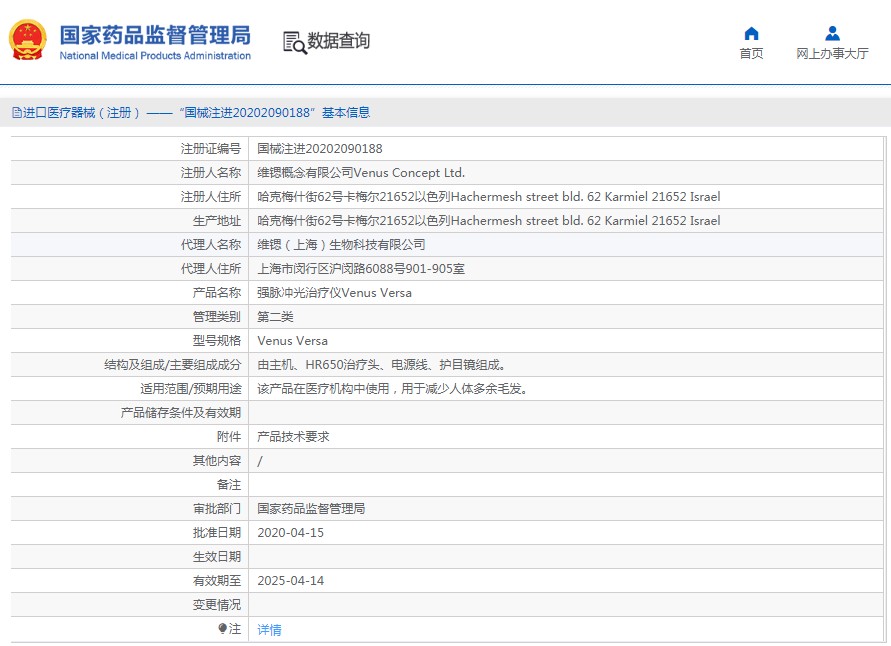Screen dimensions: 891x646
Task: Click the document icon before 进口医疗器械
Action: (16, 112)
